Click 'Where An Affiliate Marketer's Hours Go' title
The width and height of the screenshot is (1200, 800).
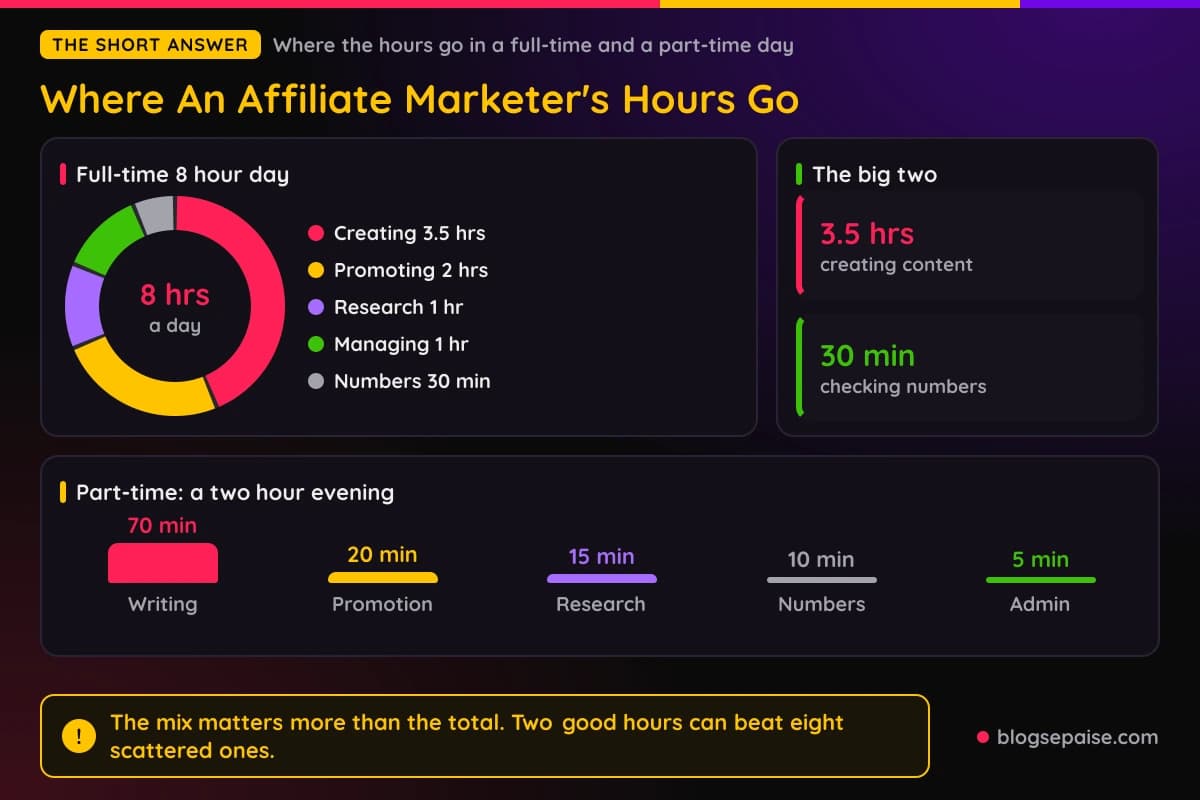[x=420, y=100]
